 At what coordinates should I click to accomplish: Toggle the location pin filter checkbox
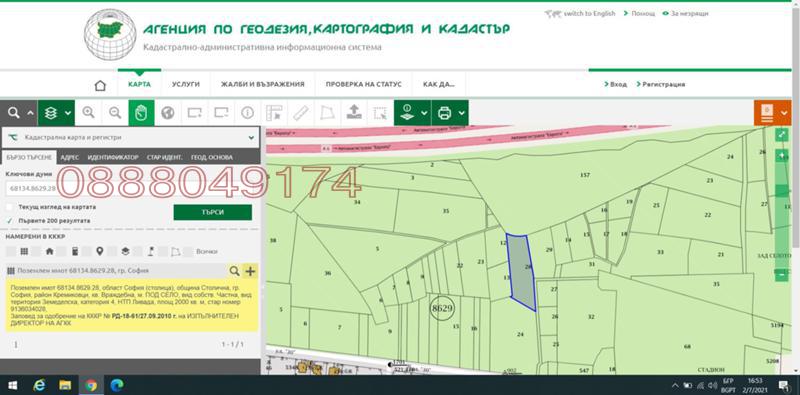[87, 251]
